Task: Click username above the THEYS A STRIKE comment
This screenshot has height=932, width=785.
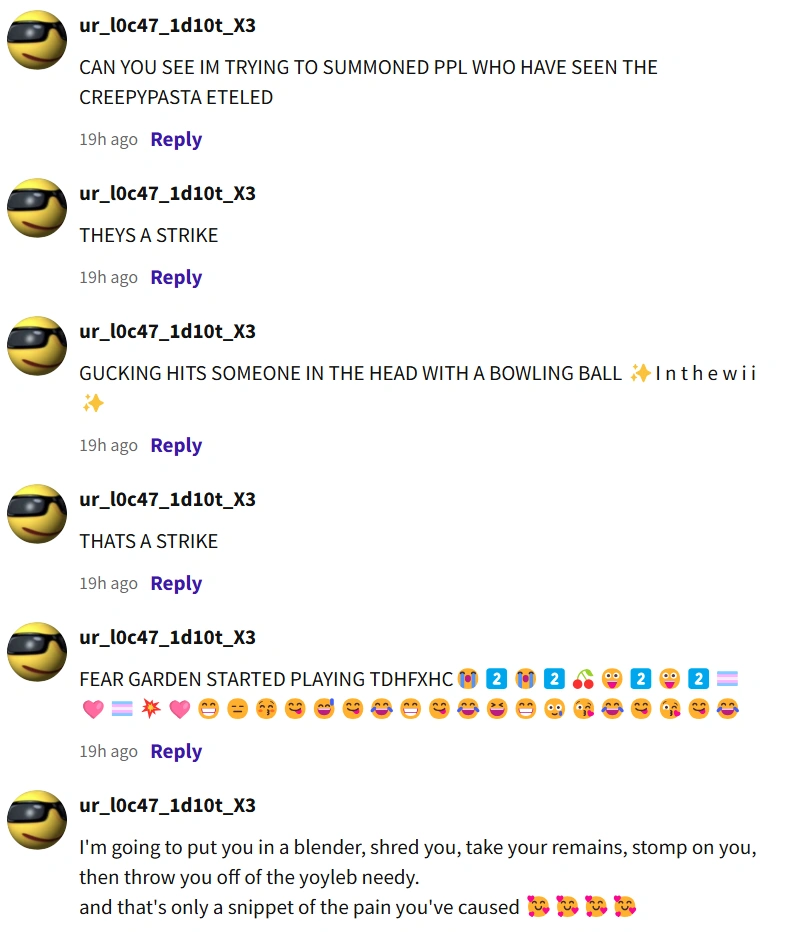Action: [168, 194]
